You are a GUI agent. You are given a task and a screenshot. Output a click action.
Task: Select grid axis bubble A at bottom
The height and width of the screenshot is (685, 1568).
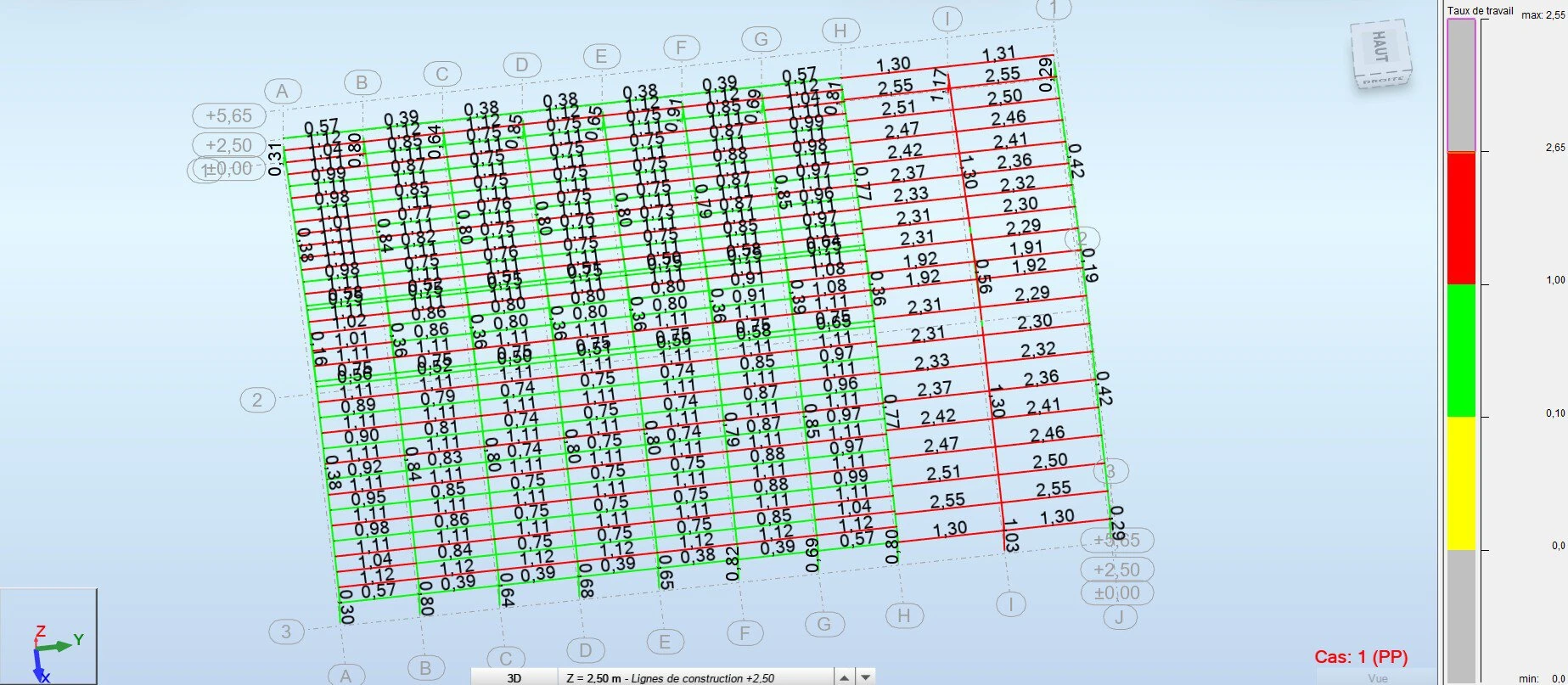pos(346,677)
